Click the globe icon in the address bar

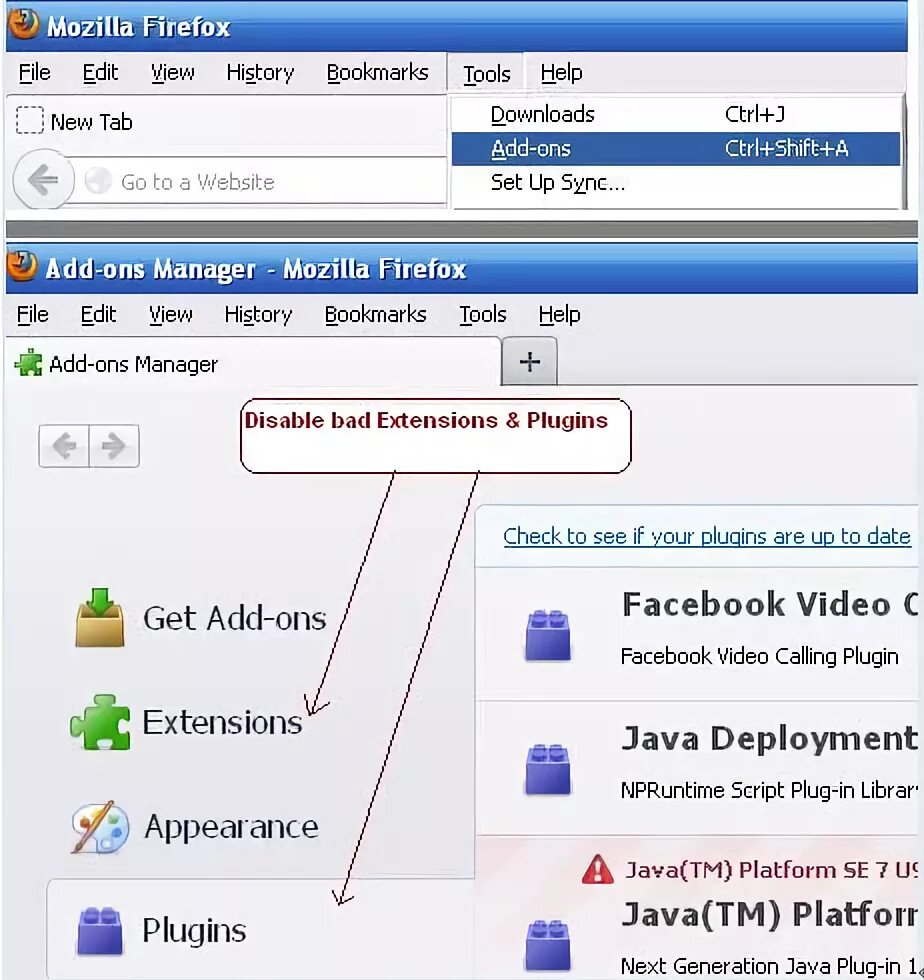tap(98, 181)
